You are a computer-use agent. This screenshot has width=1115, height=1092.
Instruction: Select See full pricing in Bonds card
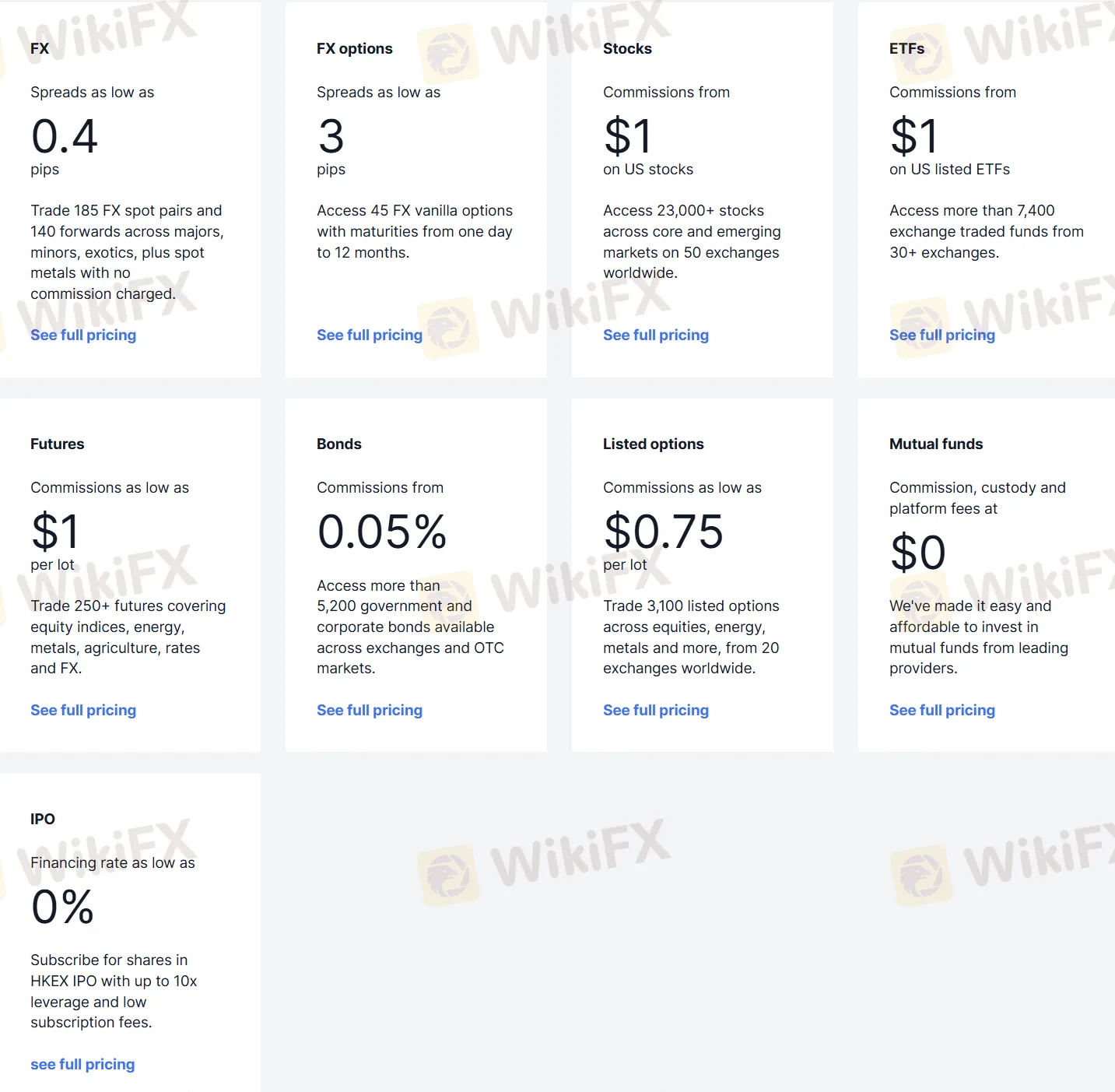(370, 710)
